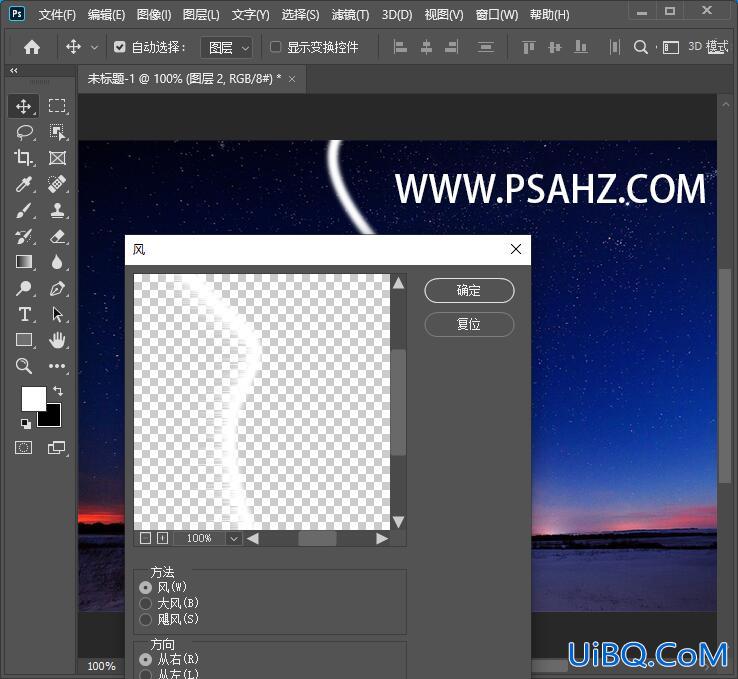
Task: Confirm the Wind filter with 确定
Action: coord(469,291)
